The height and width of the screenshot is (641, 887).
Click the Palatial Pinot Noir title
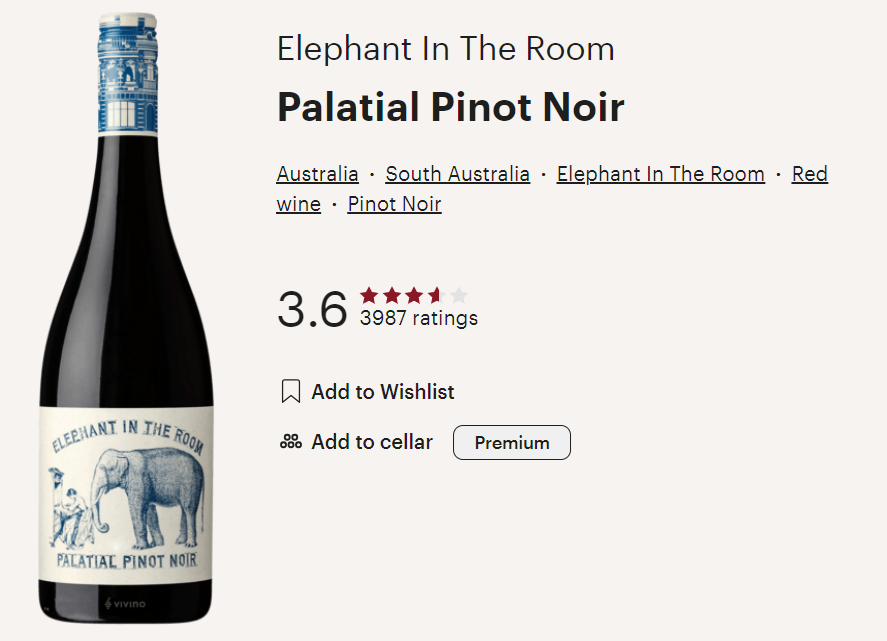(x=451, y=107)
